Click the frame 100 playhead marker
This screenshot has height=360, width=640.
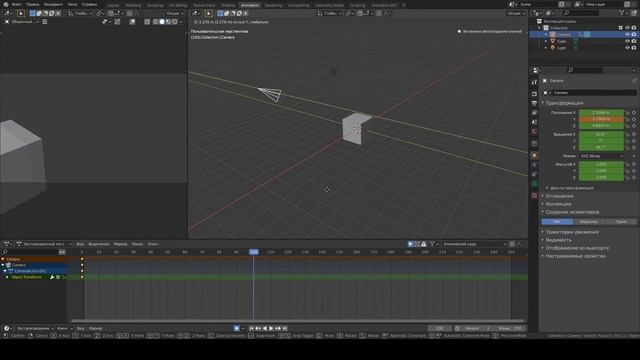tap(253, 252)
